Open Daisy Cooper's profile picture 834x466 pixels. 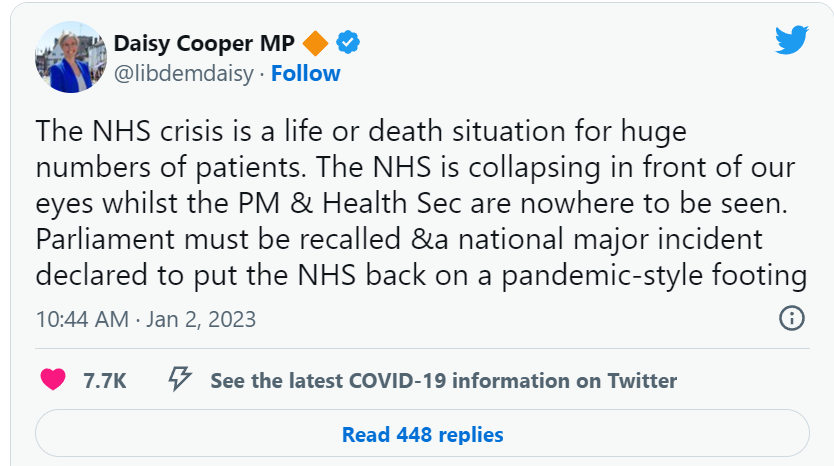coord(71,57)
